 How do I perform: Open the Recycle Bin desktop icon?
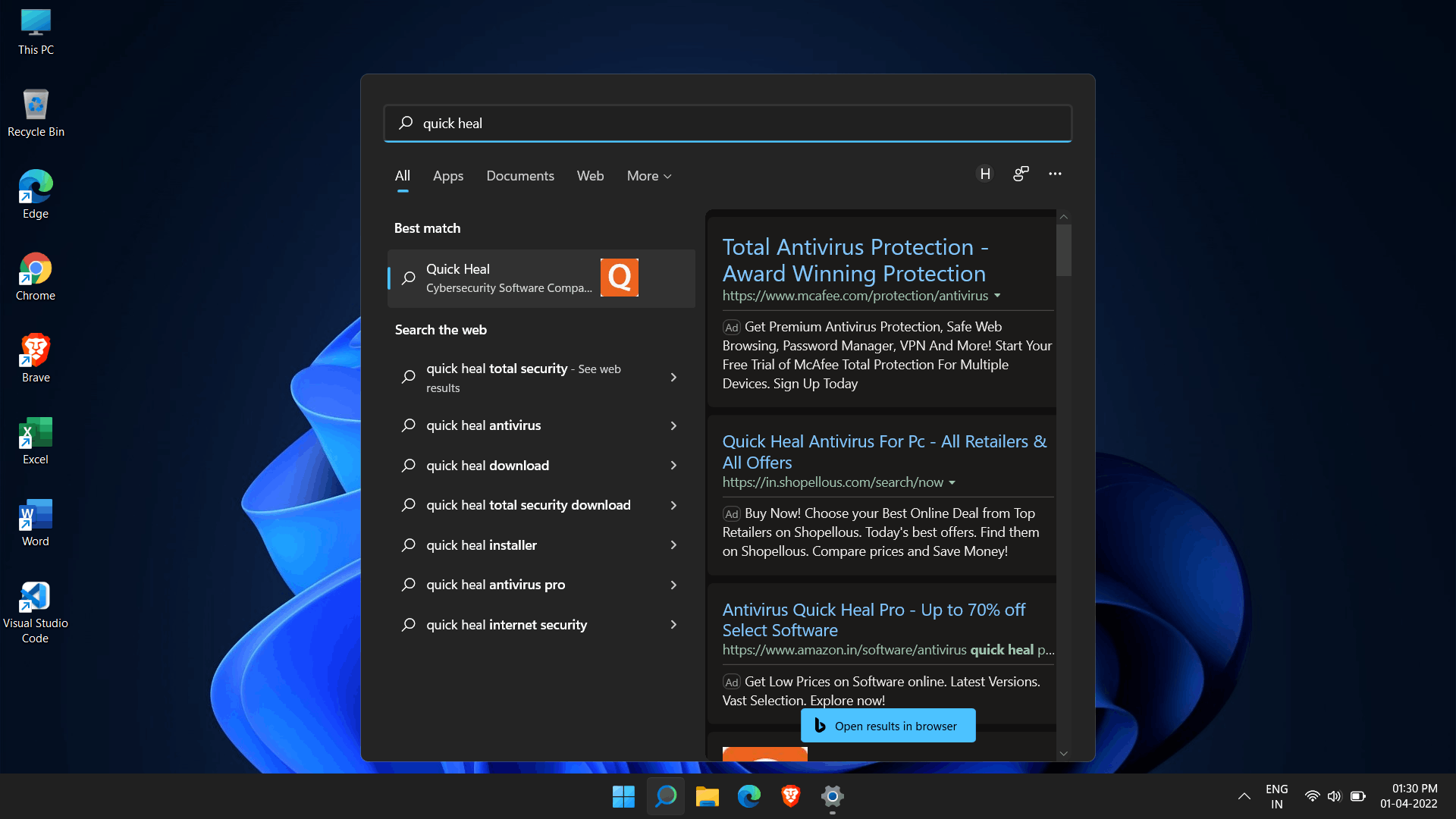pos(36,114)
